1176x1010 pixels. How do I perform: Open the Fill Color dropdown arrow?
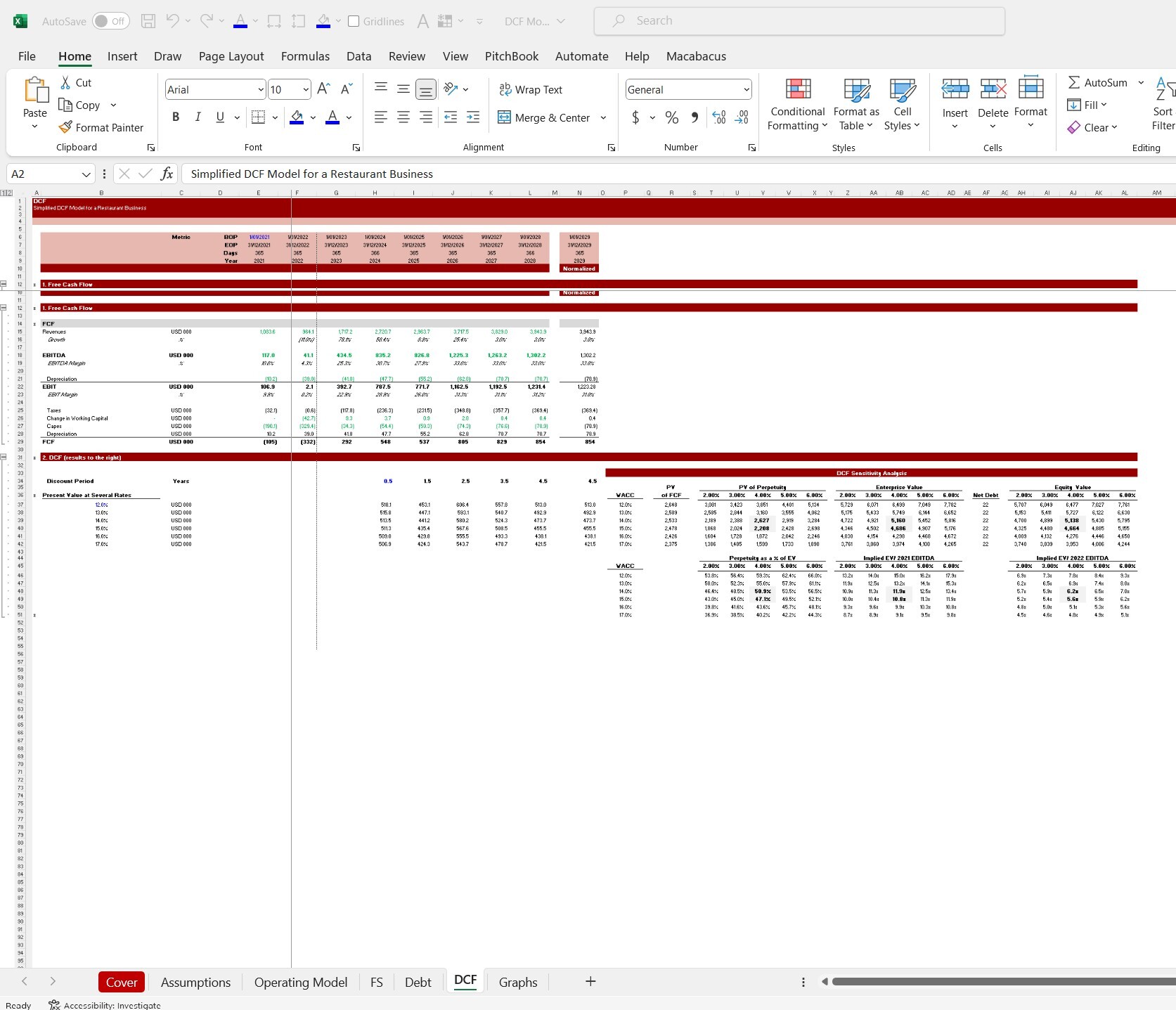click(x=312, y=117)
